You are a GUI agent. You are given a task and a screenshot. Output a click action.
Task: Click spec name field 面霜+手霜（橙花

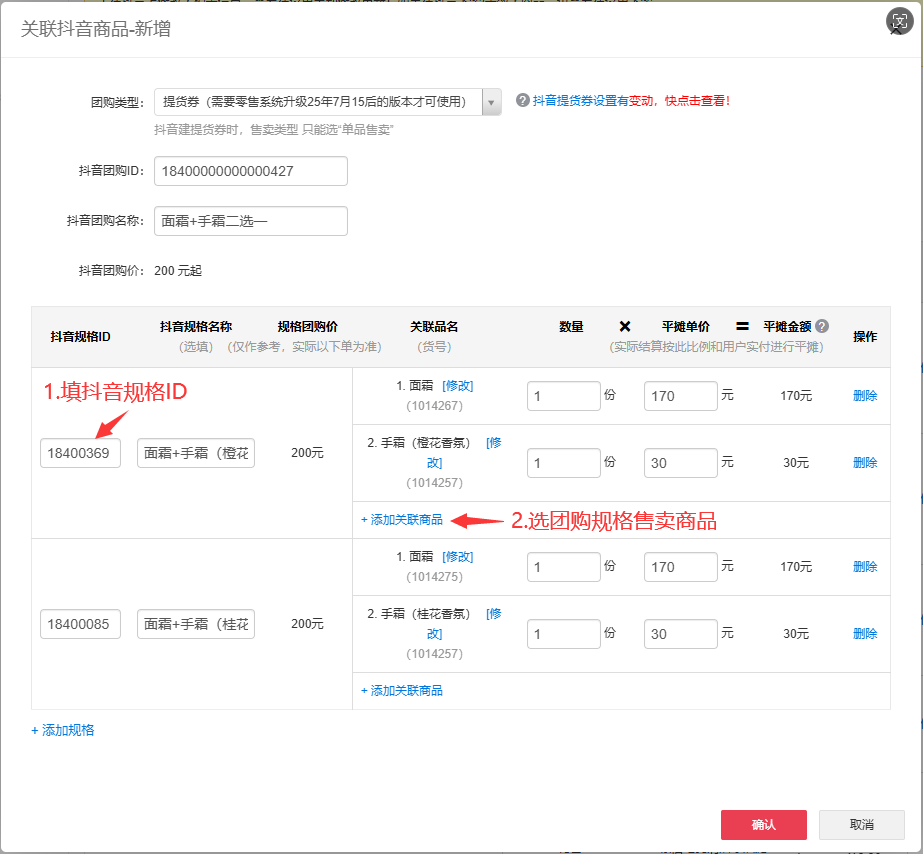pos(196,453)
